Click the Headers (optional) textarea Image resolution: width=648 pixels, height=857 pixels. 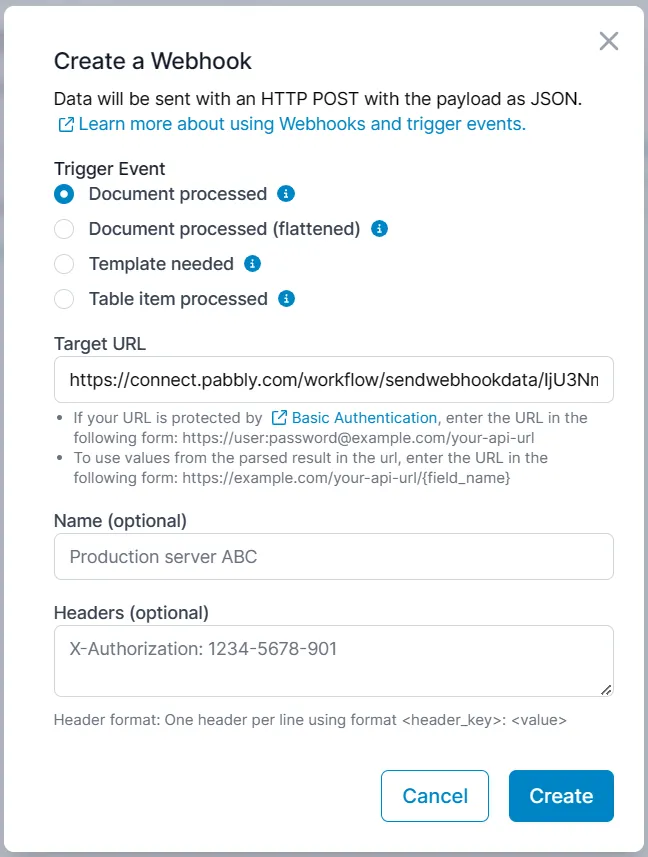334,660
